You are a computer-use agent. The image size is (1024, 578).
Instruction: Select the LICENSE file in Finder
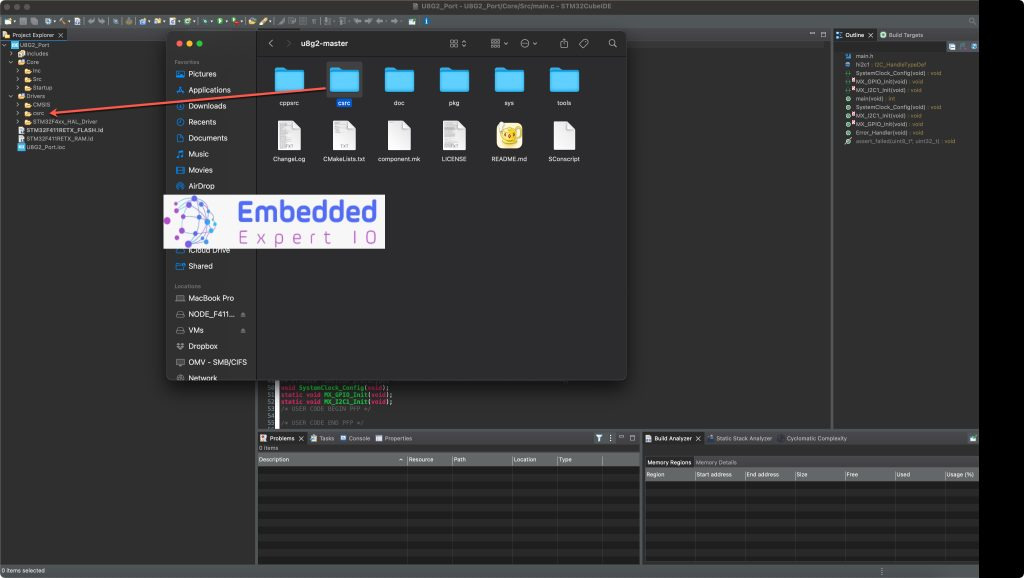tap(454, 141)
